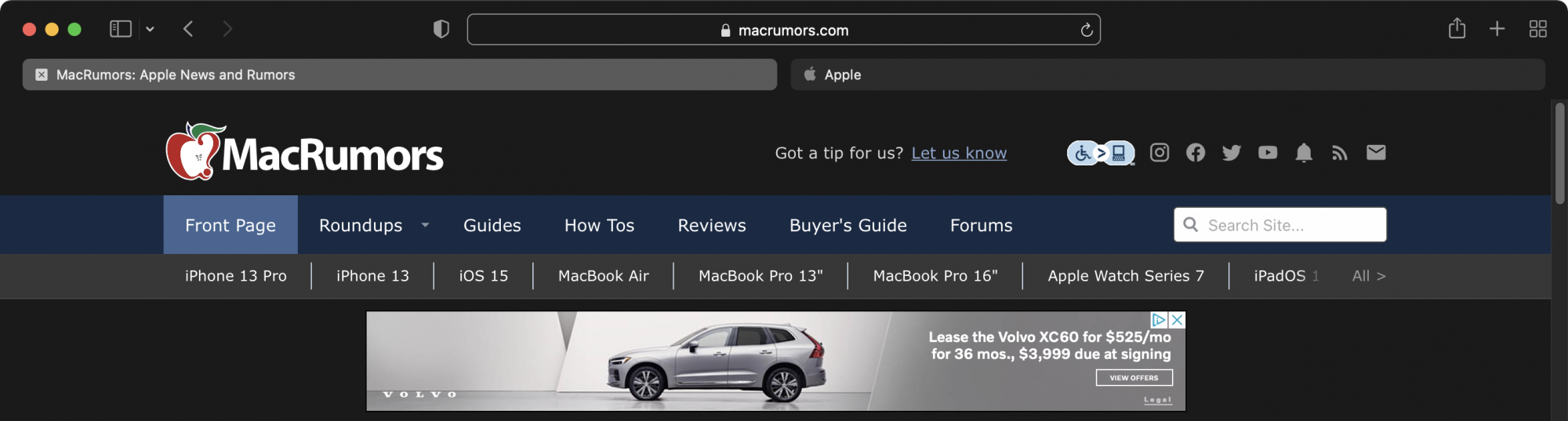Go to the Reviews section
The width and height of the screenshot is (1568, 421).
[x=712, y=225]
